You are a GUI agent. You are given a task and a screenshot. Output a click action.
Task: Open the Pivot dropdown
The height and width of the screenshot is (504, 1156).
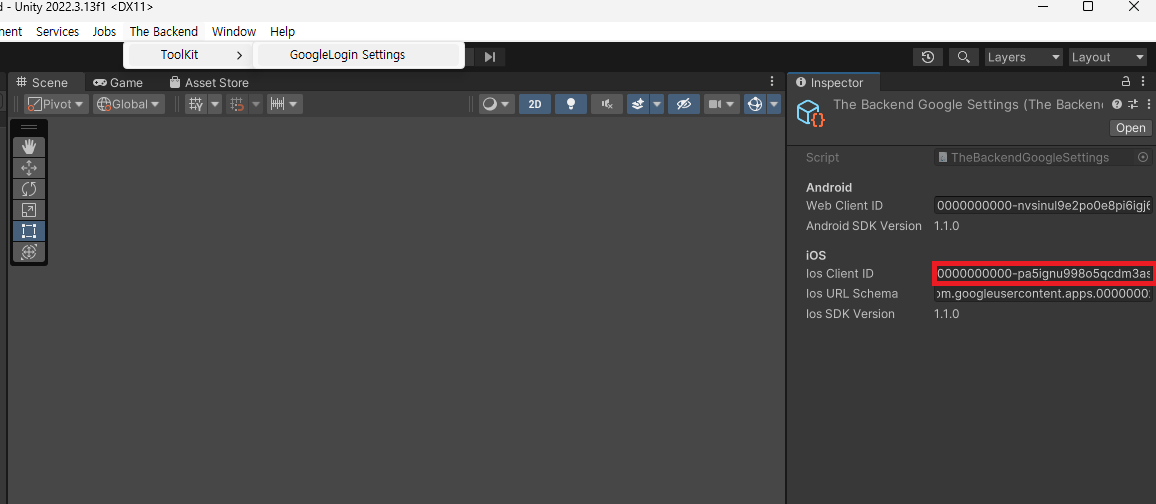[x=56, y=105]
